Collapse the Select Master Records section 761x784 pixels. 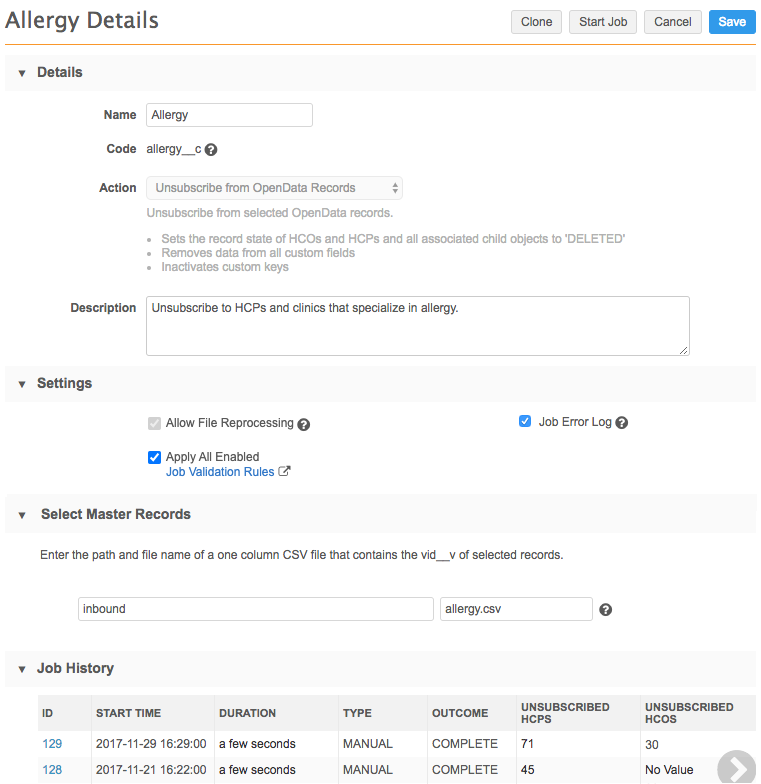[22, 515]
